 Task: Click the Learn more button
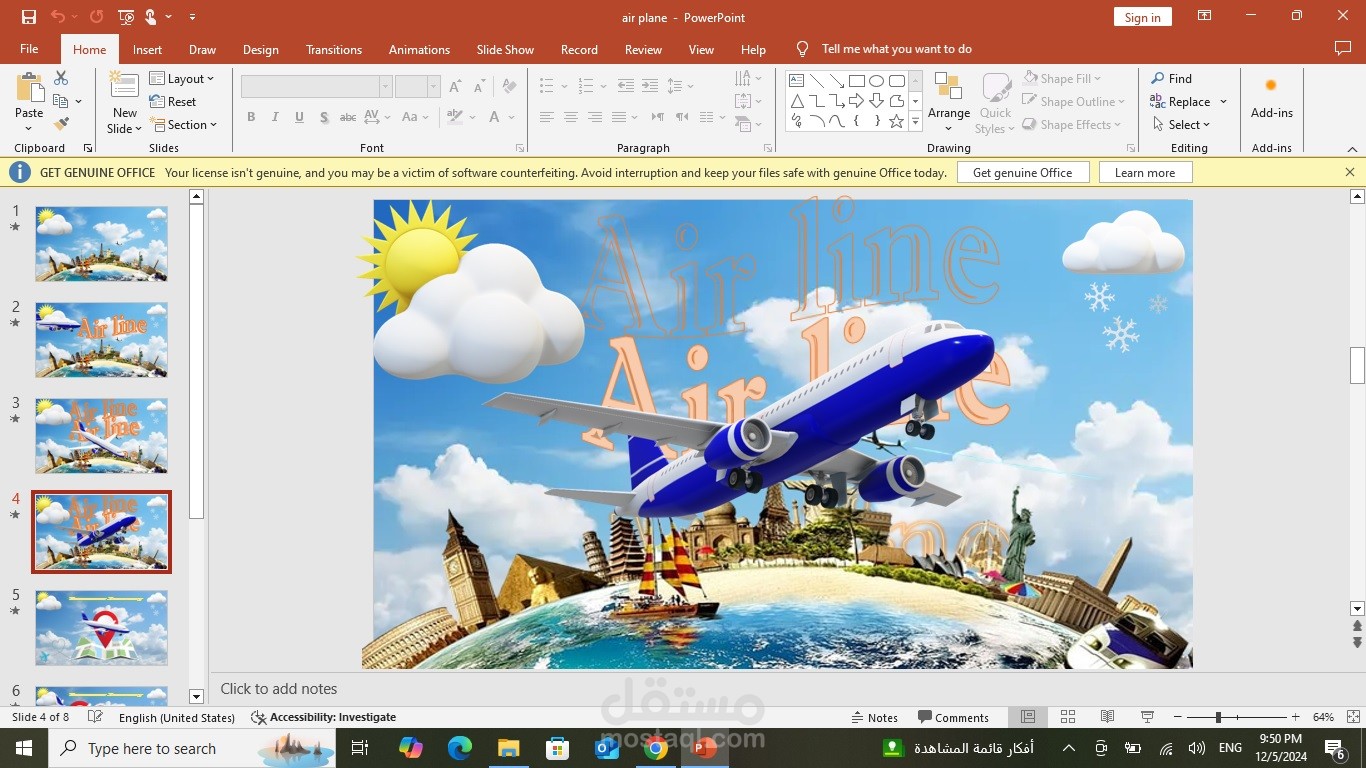coord(1145,172)
